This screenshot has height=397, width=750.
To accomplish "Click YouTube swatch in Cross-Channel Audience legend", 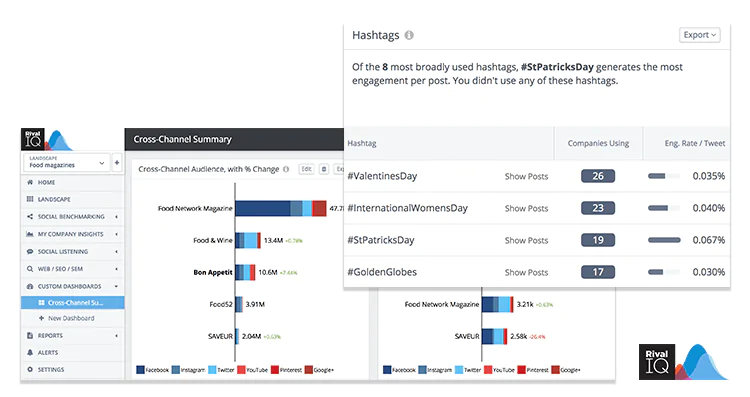I will [x=241, y=370].
